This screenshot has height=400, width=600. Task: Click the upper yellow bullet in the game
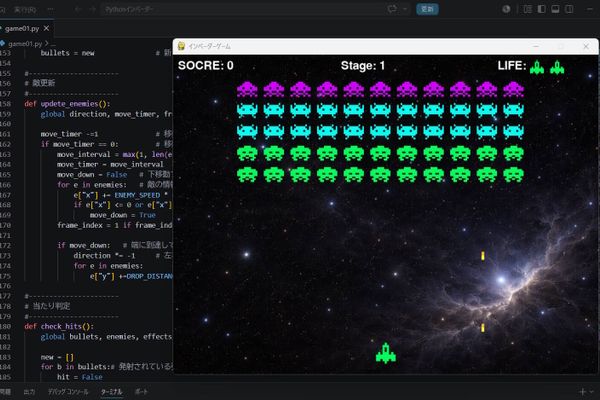pyautogui.click(x=483, y=256)
